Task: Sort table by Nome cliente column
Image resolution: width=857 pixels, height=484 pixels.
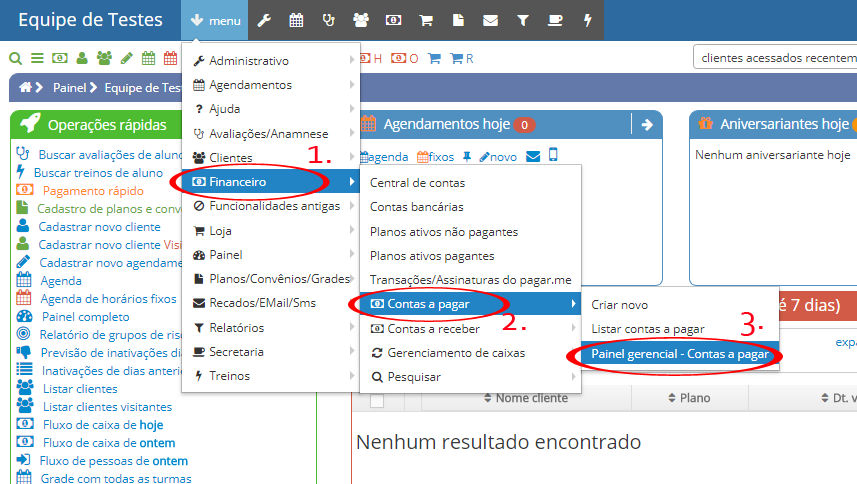Action: tap(525, 398)
